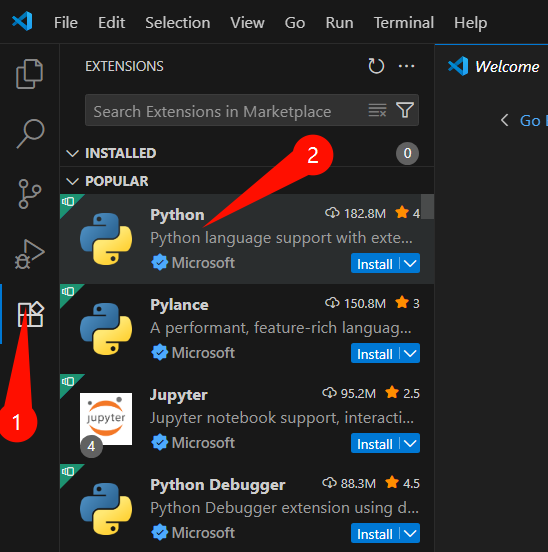Click the Pylance extension logo
This screenshot has width=548, height=552.
(106, 329)
